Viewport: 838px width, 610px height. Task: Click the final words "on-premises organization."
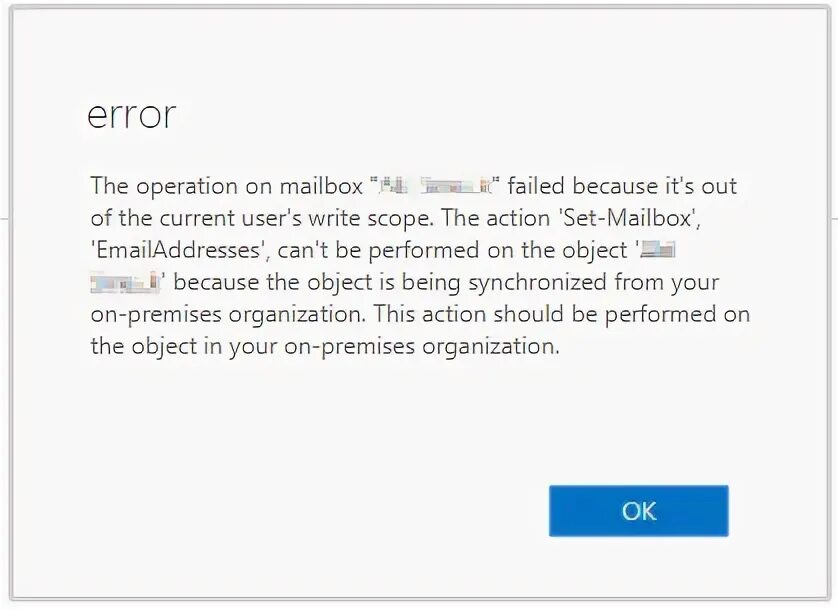pos(422,346)
